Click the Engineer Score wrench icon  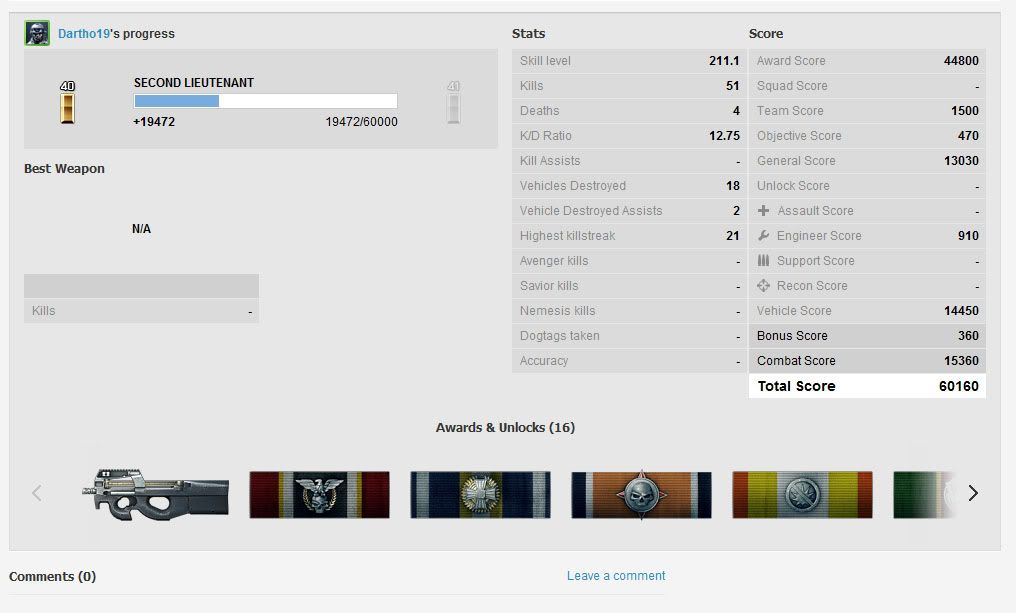click(764, 236)
